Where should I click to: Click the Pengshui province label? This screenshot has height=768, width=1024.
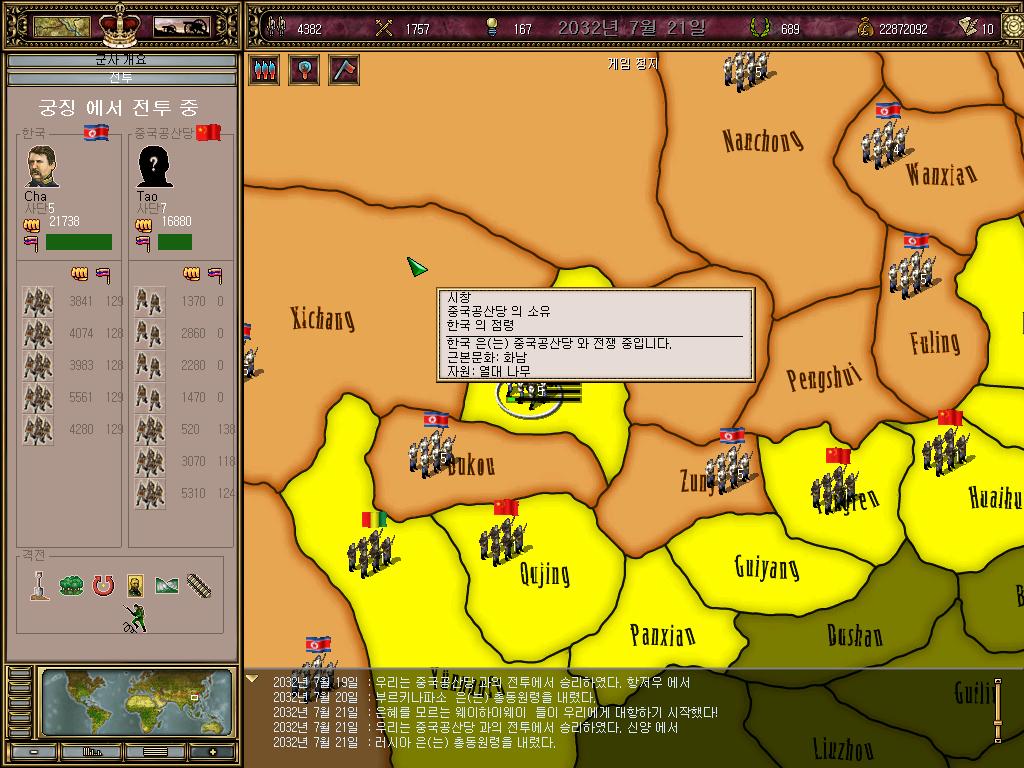(824, 376)
